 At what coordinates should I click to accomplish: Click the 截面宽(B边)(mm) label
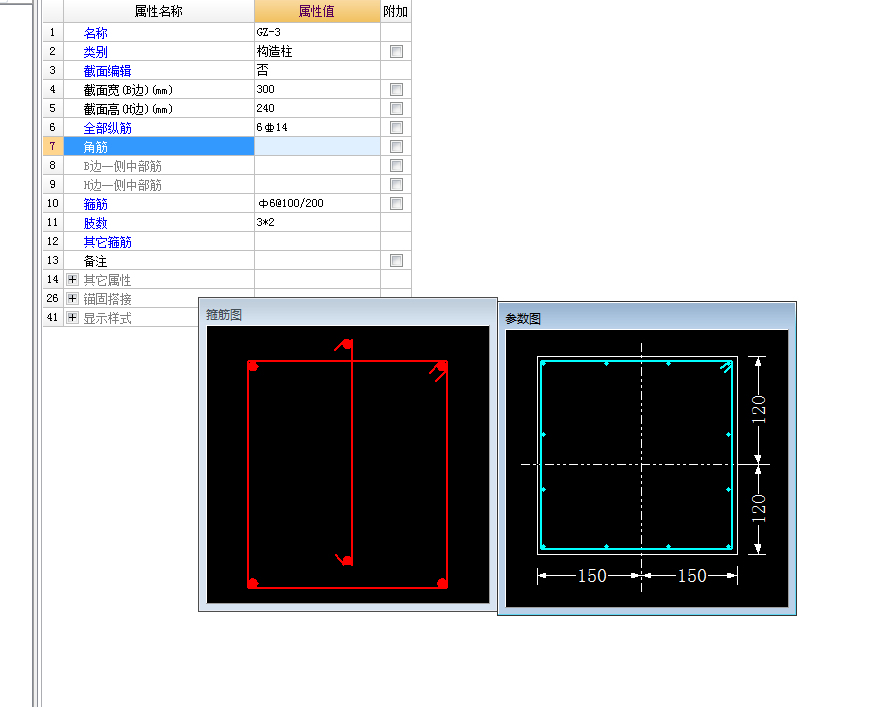128,90
